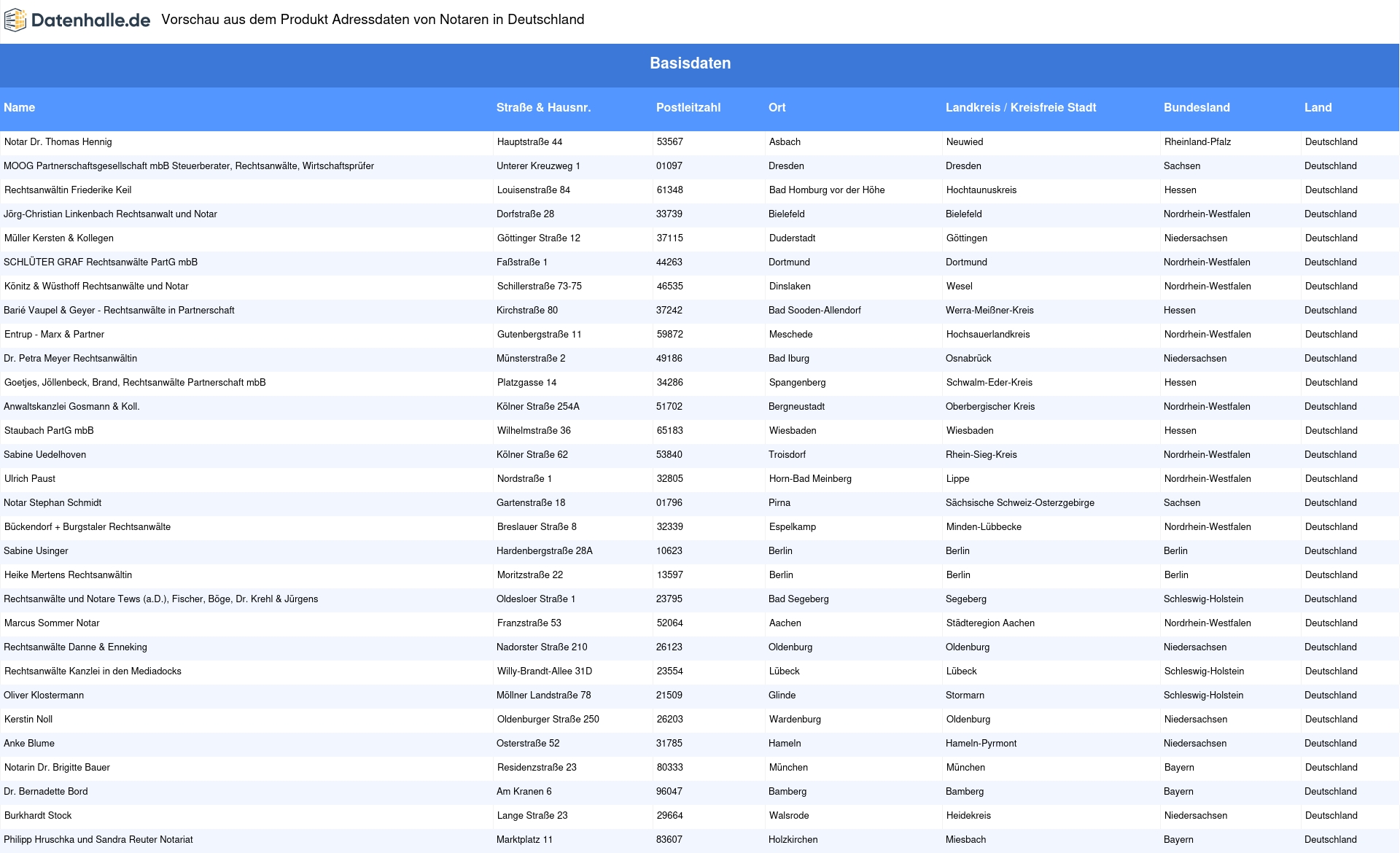Image resolution: width=1400 pixels, height=853 pixels.
Task: Click the name Anke Blume
Action: click(x=29, y=744)
